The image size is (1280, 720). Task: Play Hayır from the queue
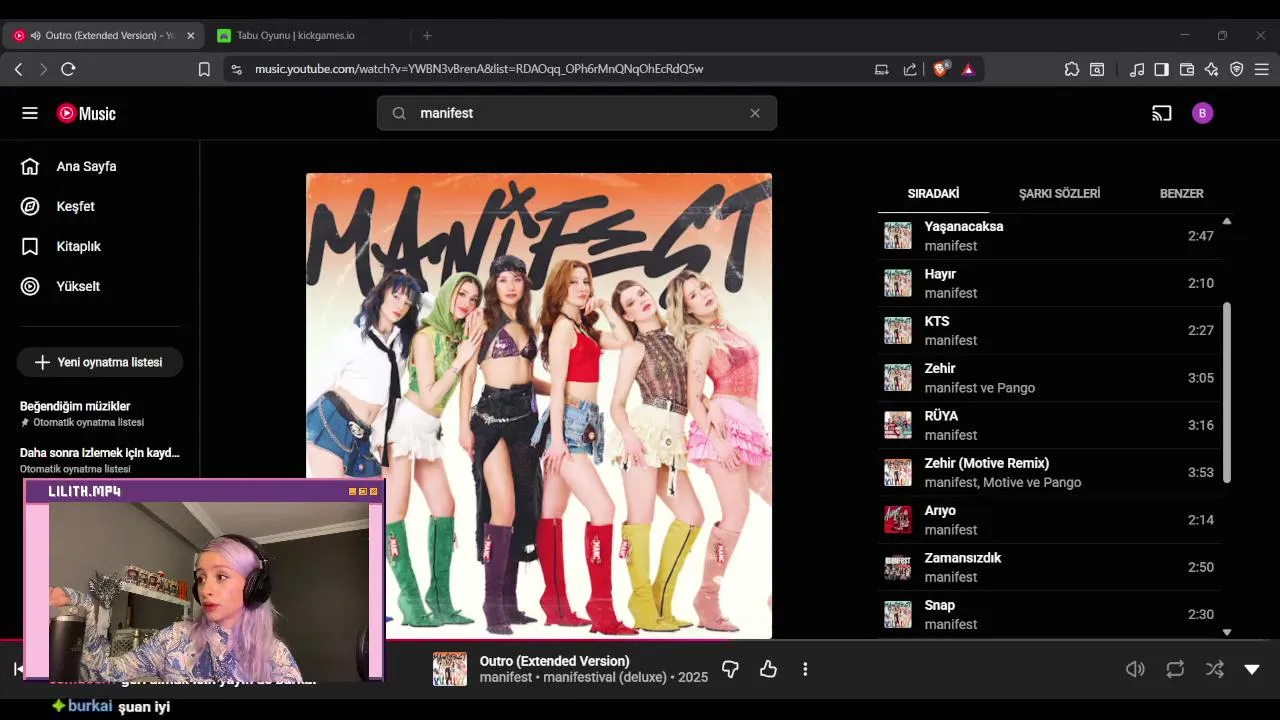click(x=1048, y=283)
